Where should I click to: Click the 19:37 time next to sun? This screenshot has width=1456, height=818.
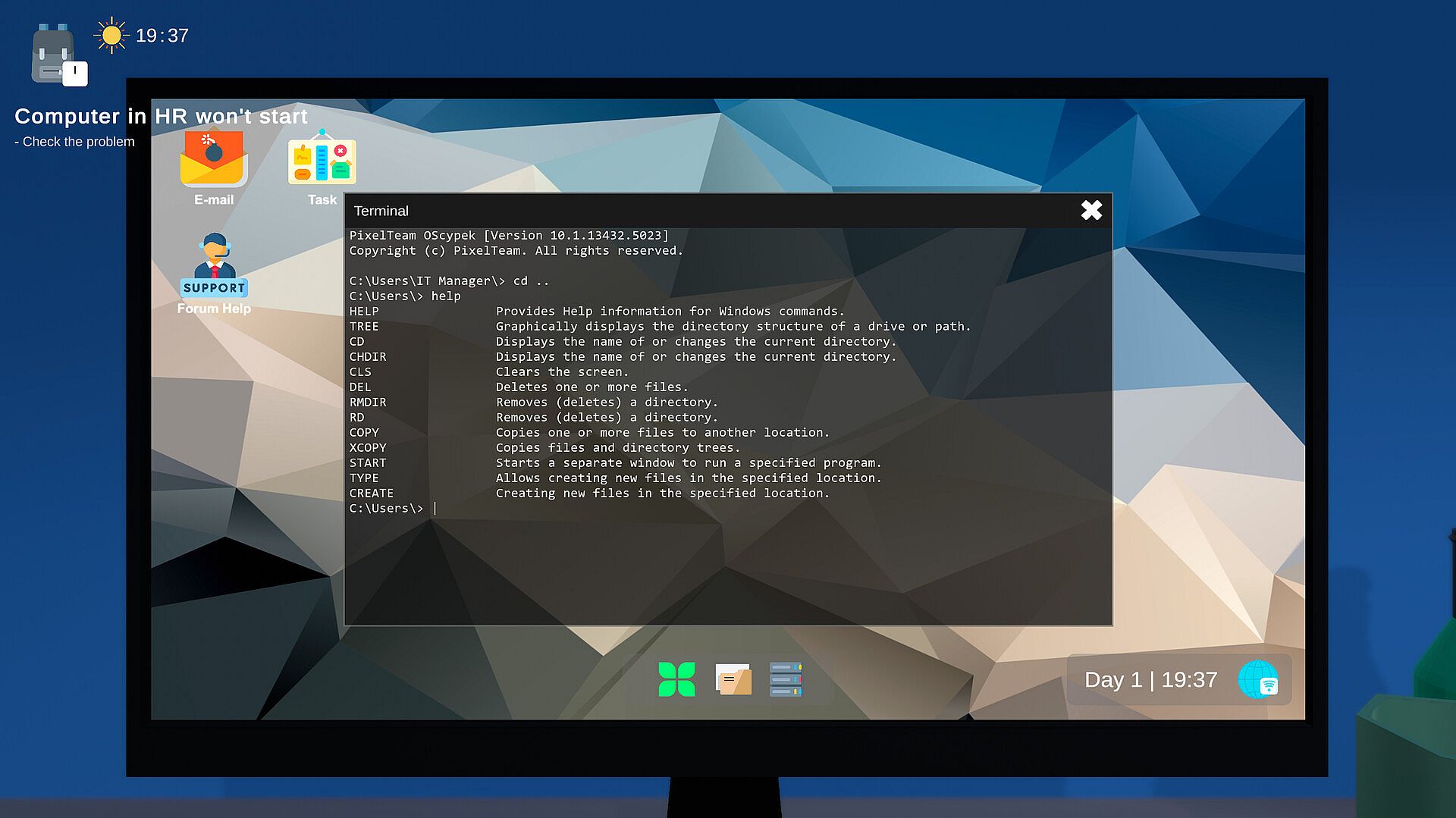tap(162, 36)
